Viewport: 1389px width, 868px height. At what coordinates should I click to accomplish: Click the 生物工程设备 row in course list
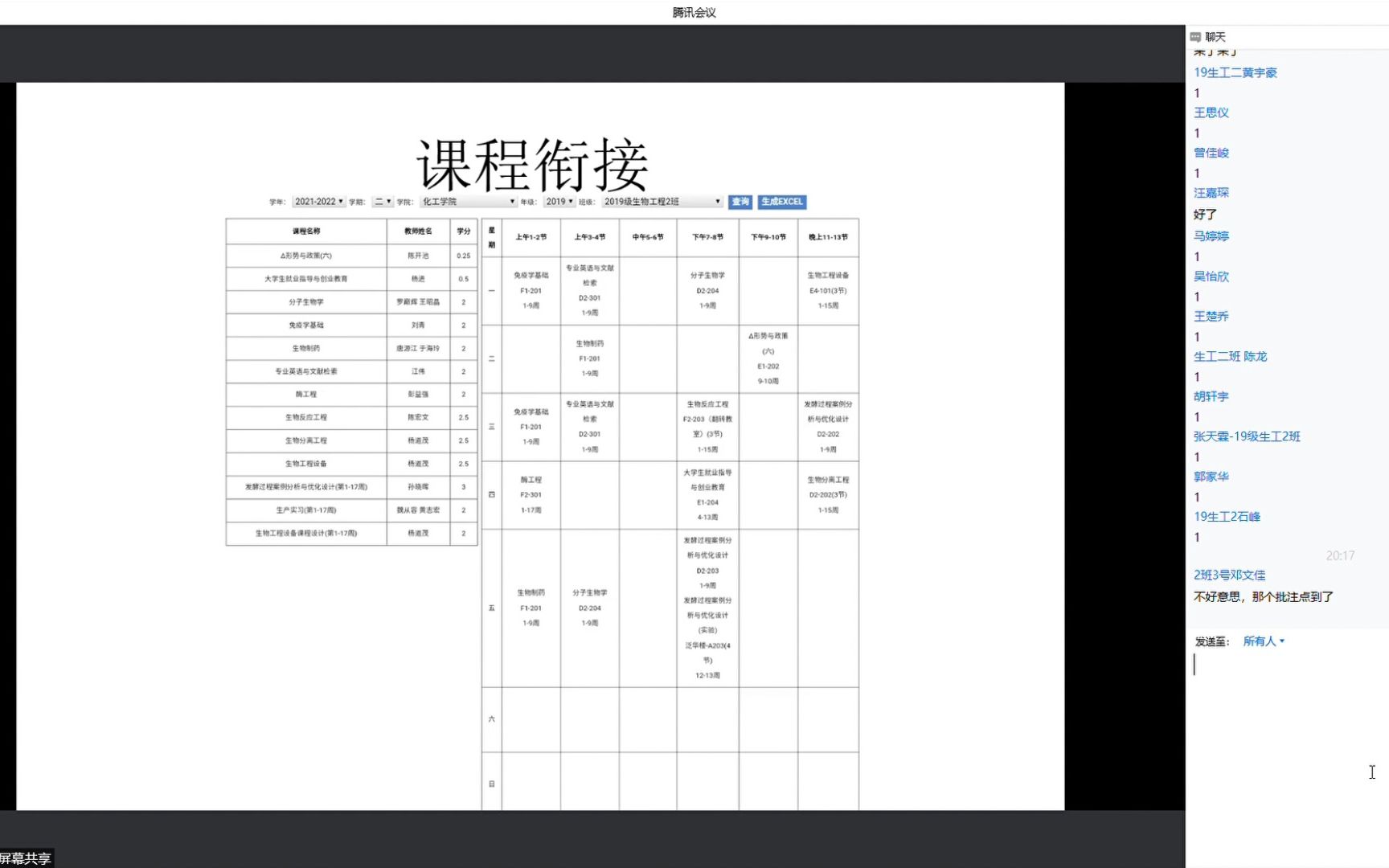pos(351,464)
